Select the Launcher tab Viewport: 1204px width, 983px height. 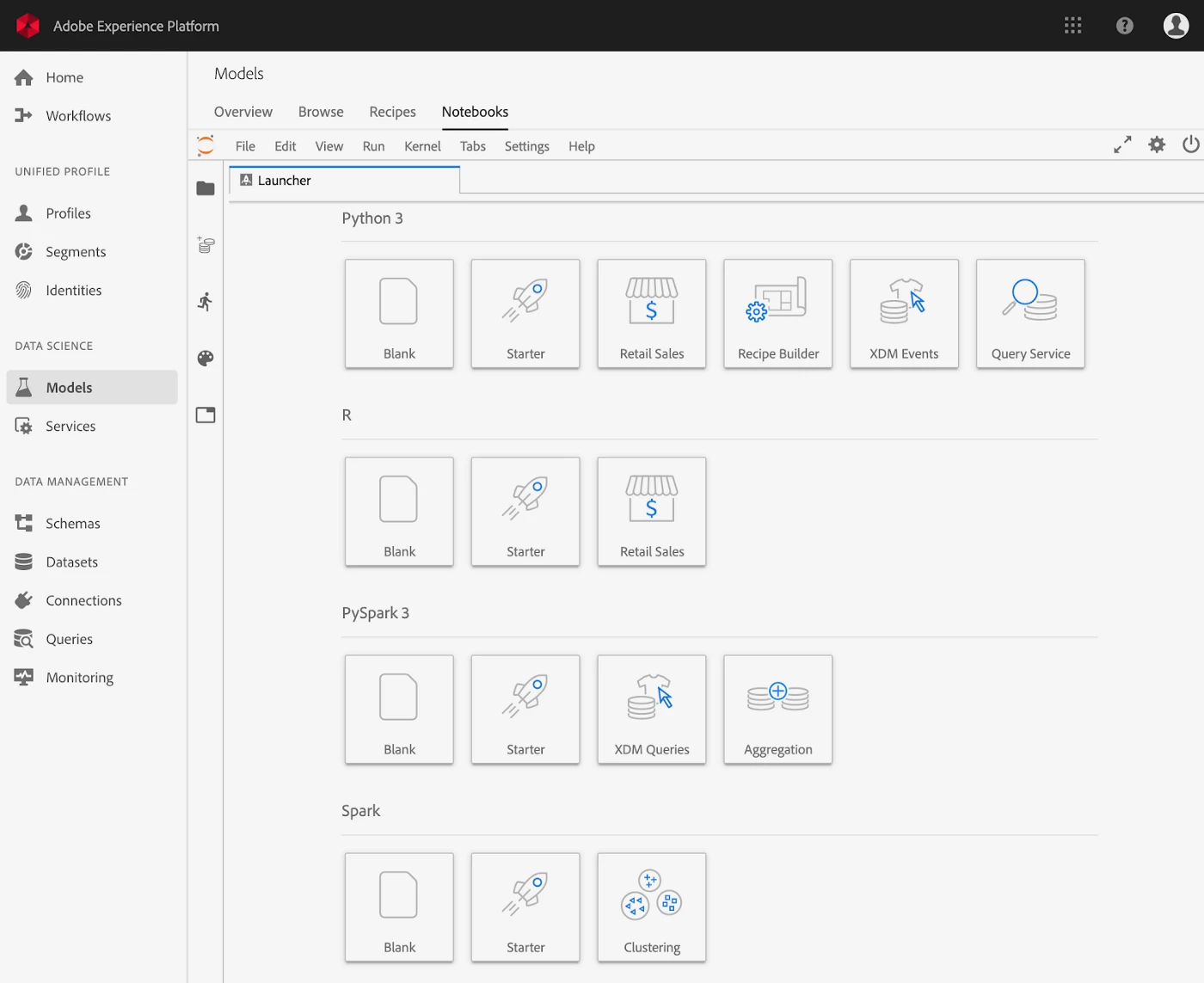pos(345,180)
